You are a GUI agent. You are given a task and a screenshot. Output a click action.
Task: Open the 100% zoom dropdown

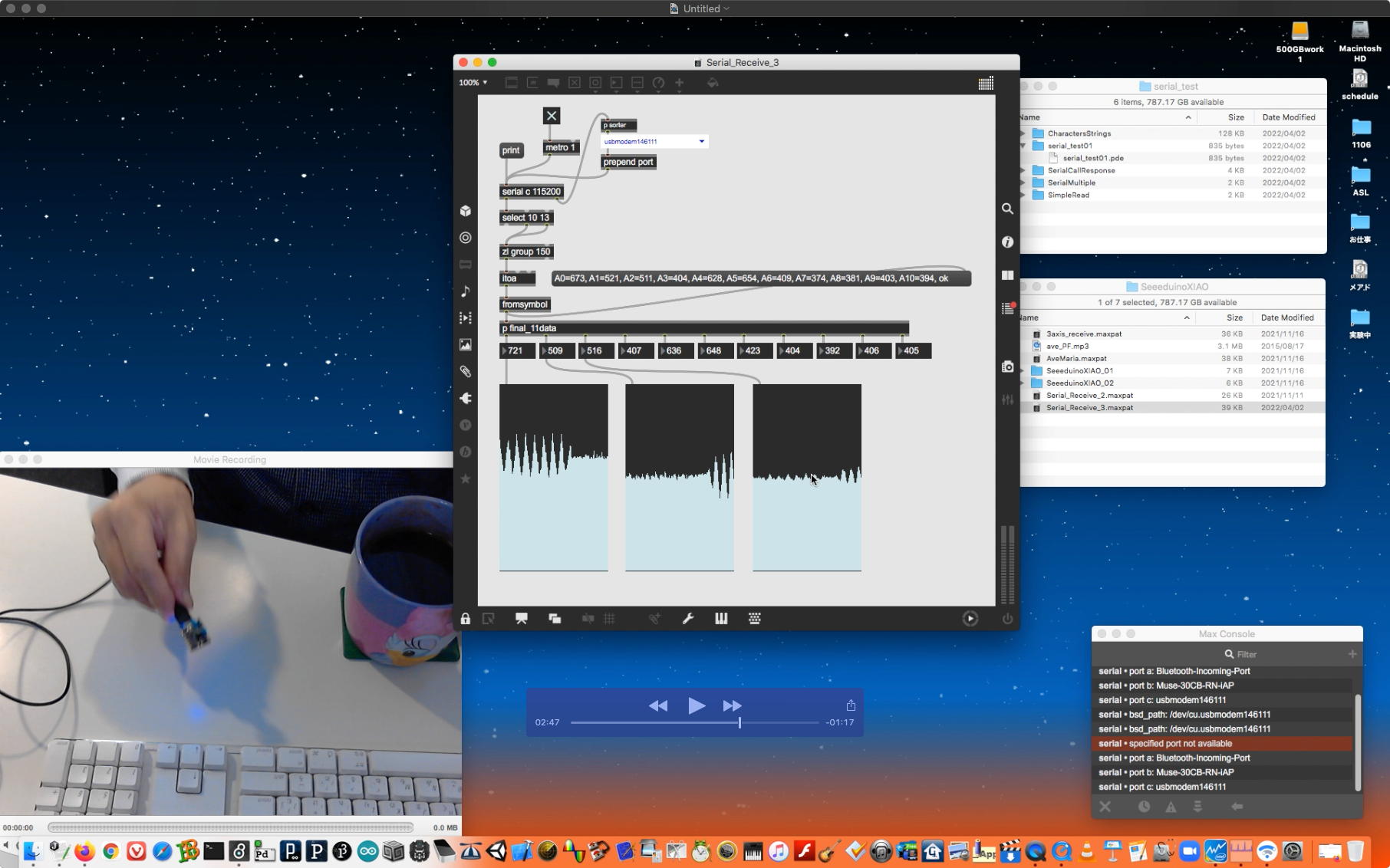coord(473,83)
